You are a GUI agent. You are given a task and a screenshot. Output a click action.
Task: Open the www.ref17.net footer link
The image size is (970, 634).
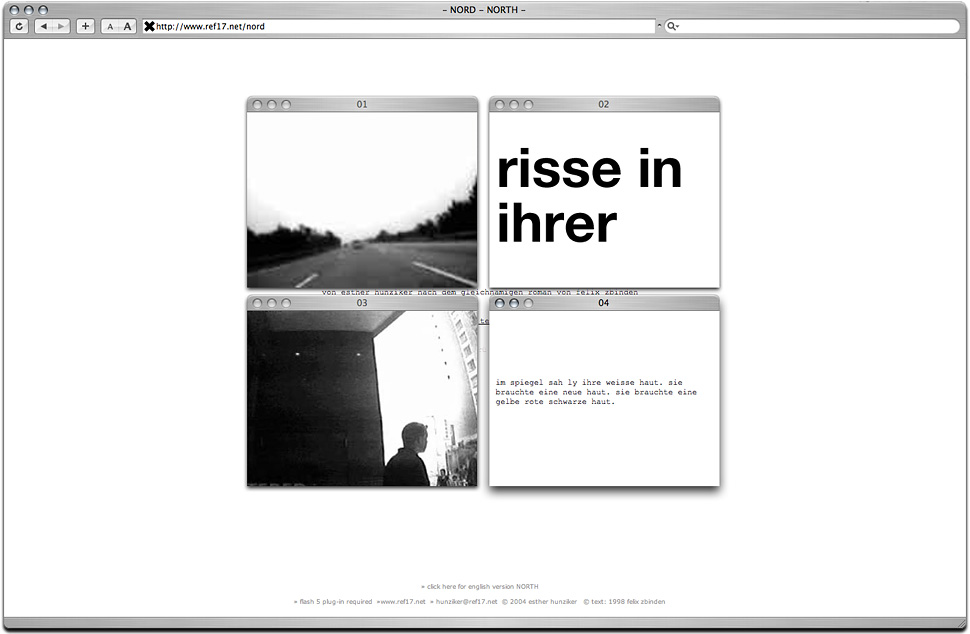pyautogui.click(x=402, y=602)
